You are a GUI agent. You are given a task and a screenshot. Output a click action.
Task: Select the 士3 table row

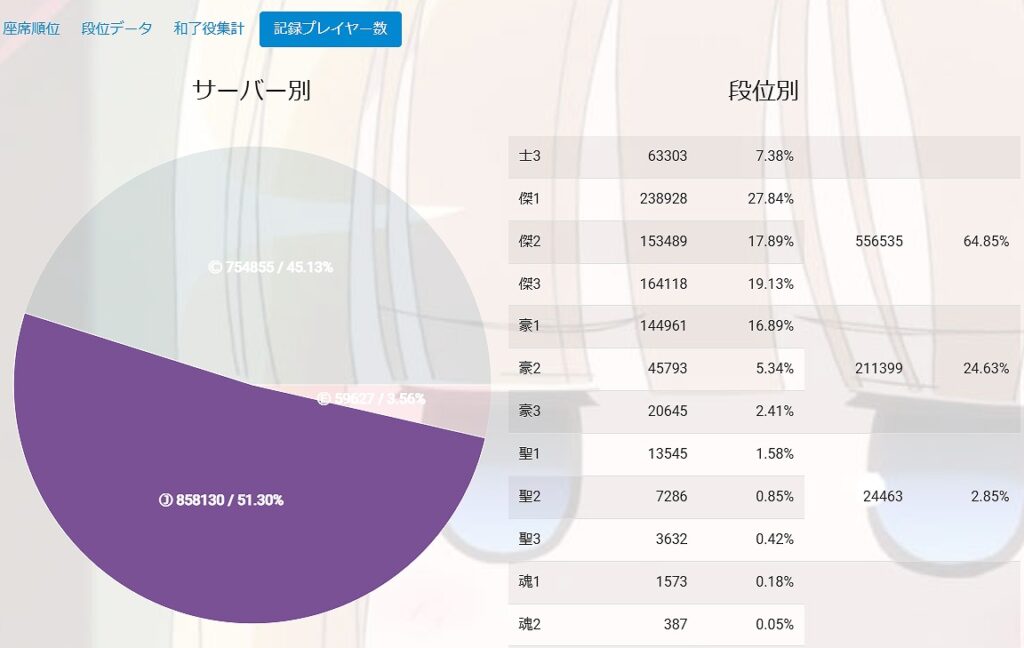click(x=656, y=156)
